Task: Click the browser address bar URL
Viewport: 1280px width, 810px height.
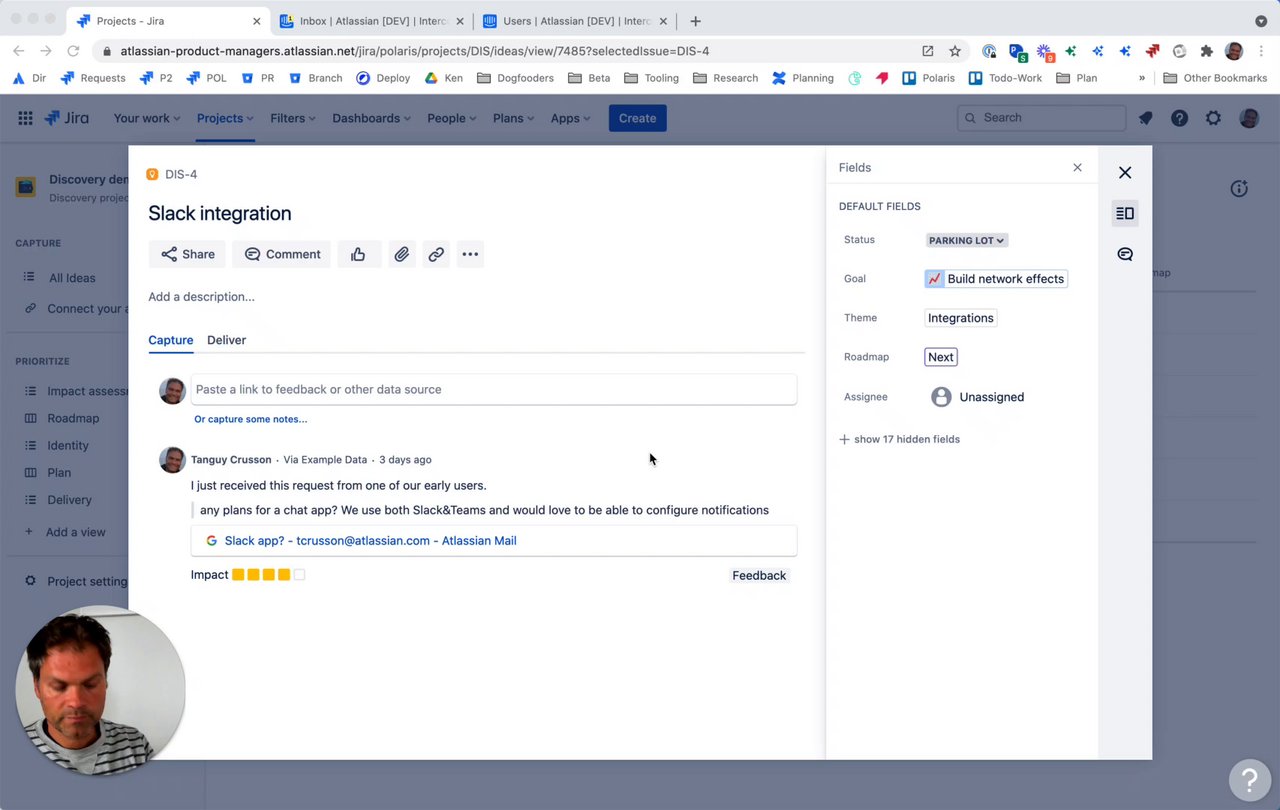Action: pyautogui.click(x=415, y=51)
